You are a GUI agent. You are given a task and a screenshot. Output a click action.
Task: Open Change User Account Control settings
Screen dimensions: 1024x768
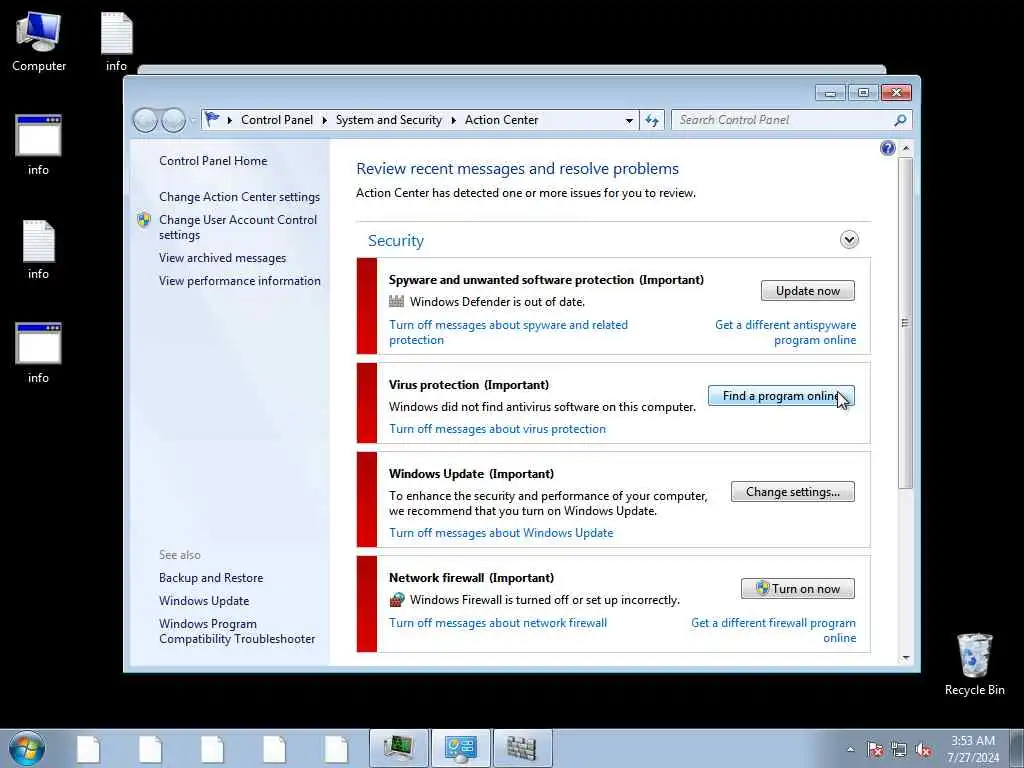238,227
